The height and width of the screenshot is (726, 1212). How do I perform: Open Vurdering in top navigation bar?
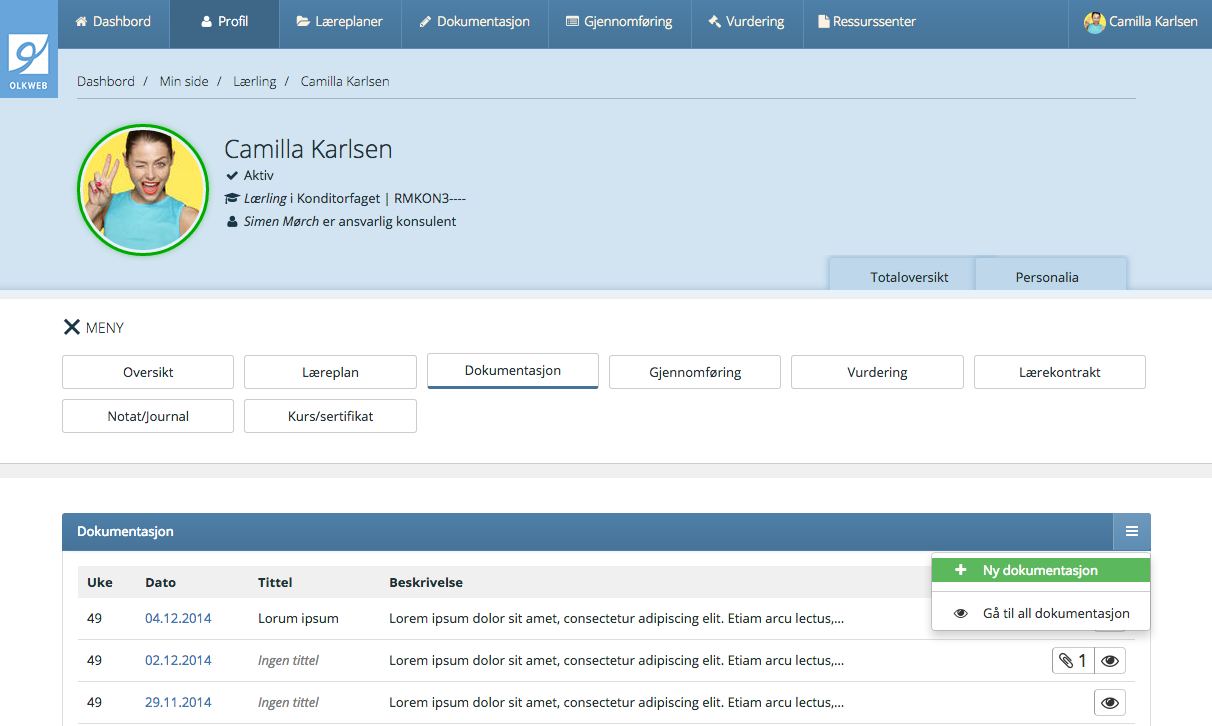[x=746, y=21]
